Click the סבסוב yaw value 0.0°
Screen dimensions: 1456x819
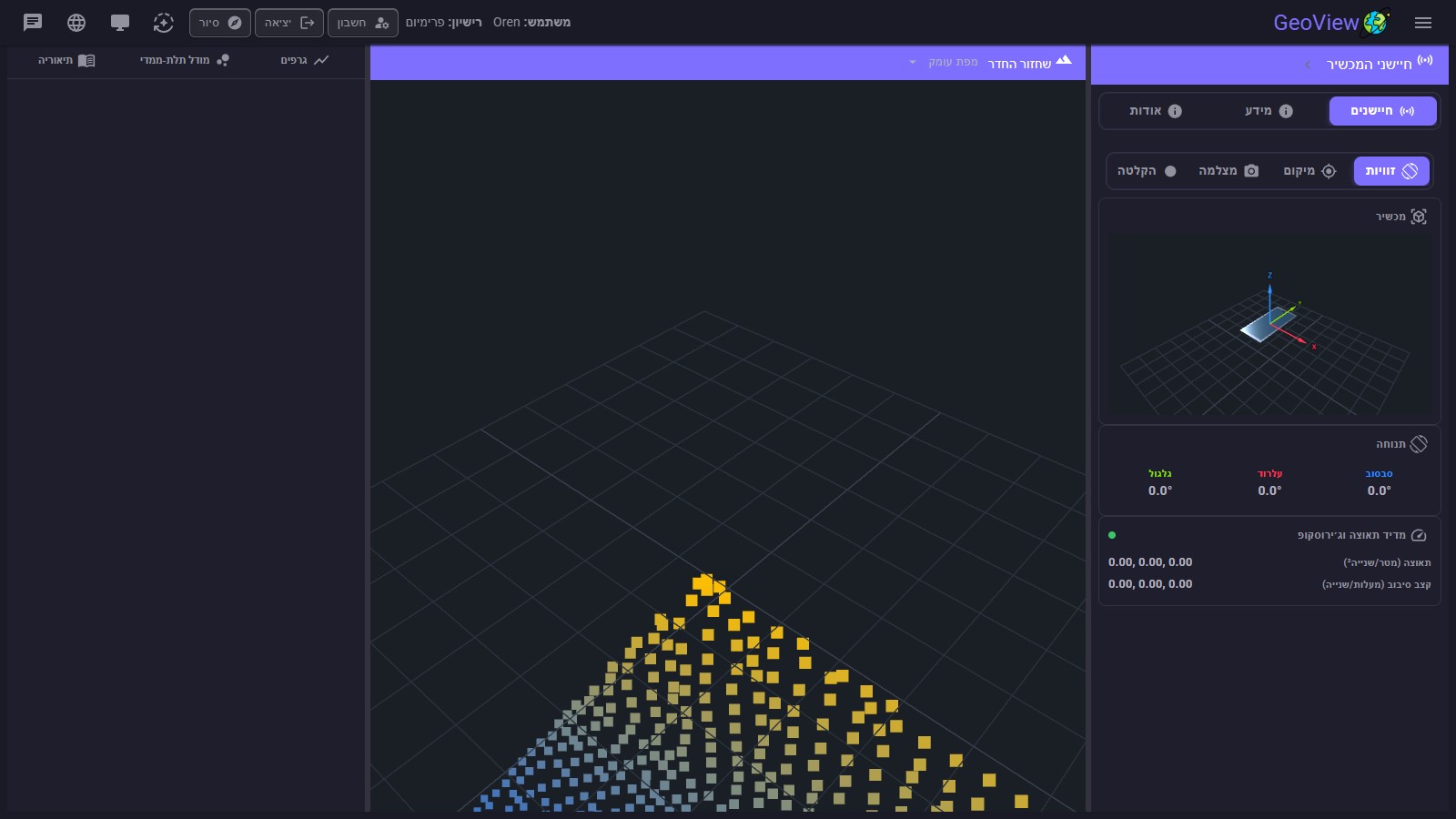pyautogui.click(x=1379, y=490)
